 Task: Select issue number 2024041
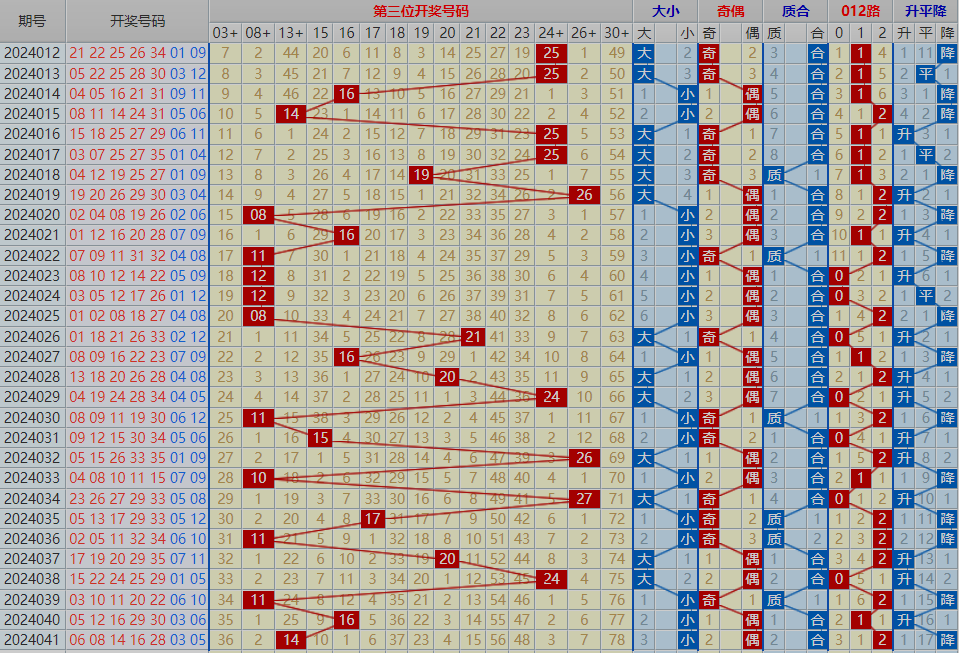[32, 640]
